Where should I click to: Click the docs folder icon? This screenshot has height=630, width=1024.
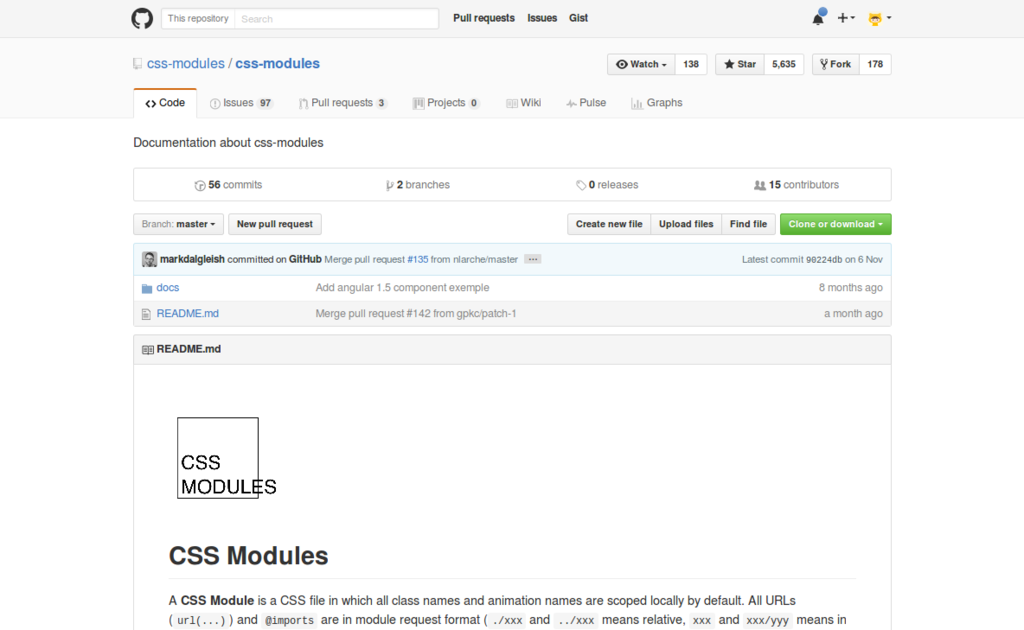(147, 288)
